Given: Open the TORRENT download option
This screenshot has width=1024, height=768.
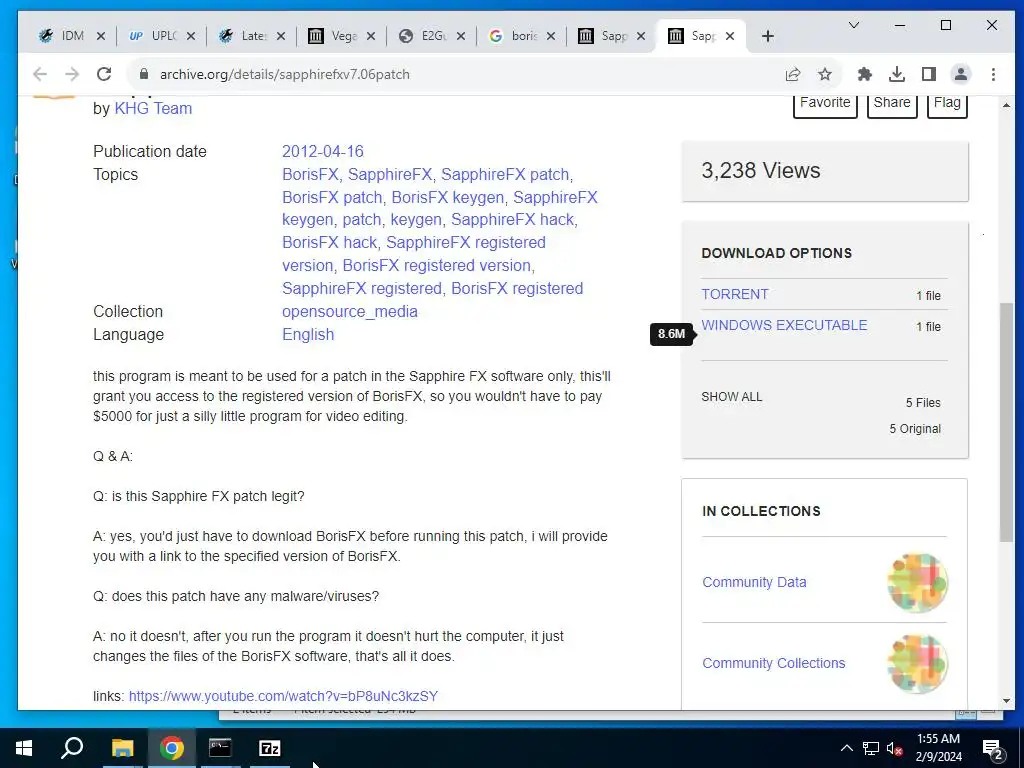Looking at the screenshot, I should [x=735, y=295].
